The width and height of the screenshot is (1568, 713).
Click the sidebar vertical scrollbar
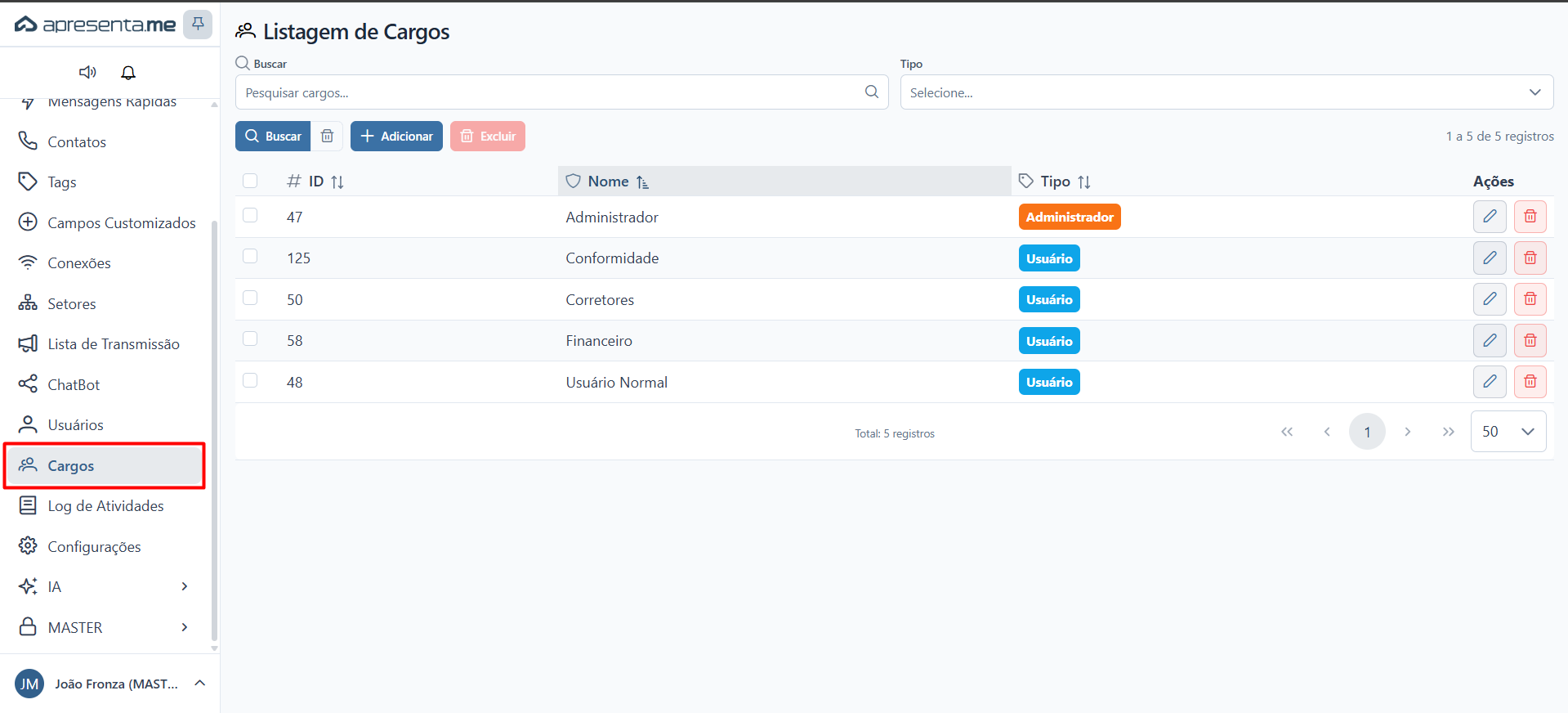click(x=214, y=429)
